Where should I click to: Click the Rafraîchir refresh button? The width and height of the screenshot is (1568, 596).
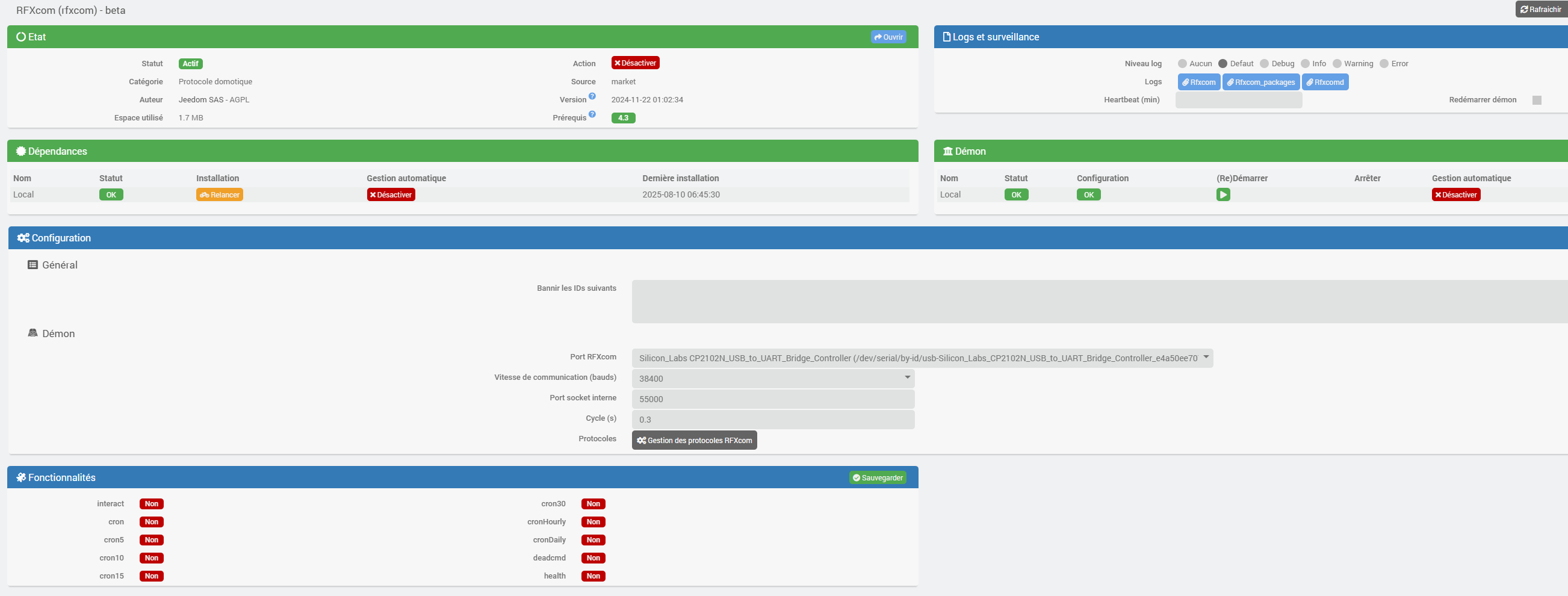[x=1542, y=9]
